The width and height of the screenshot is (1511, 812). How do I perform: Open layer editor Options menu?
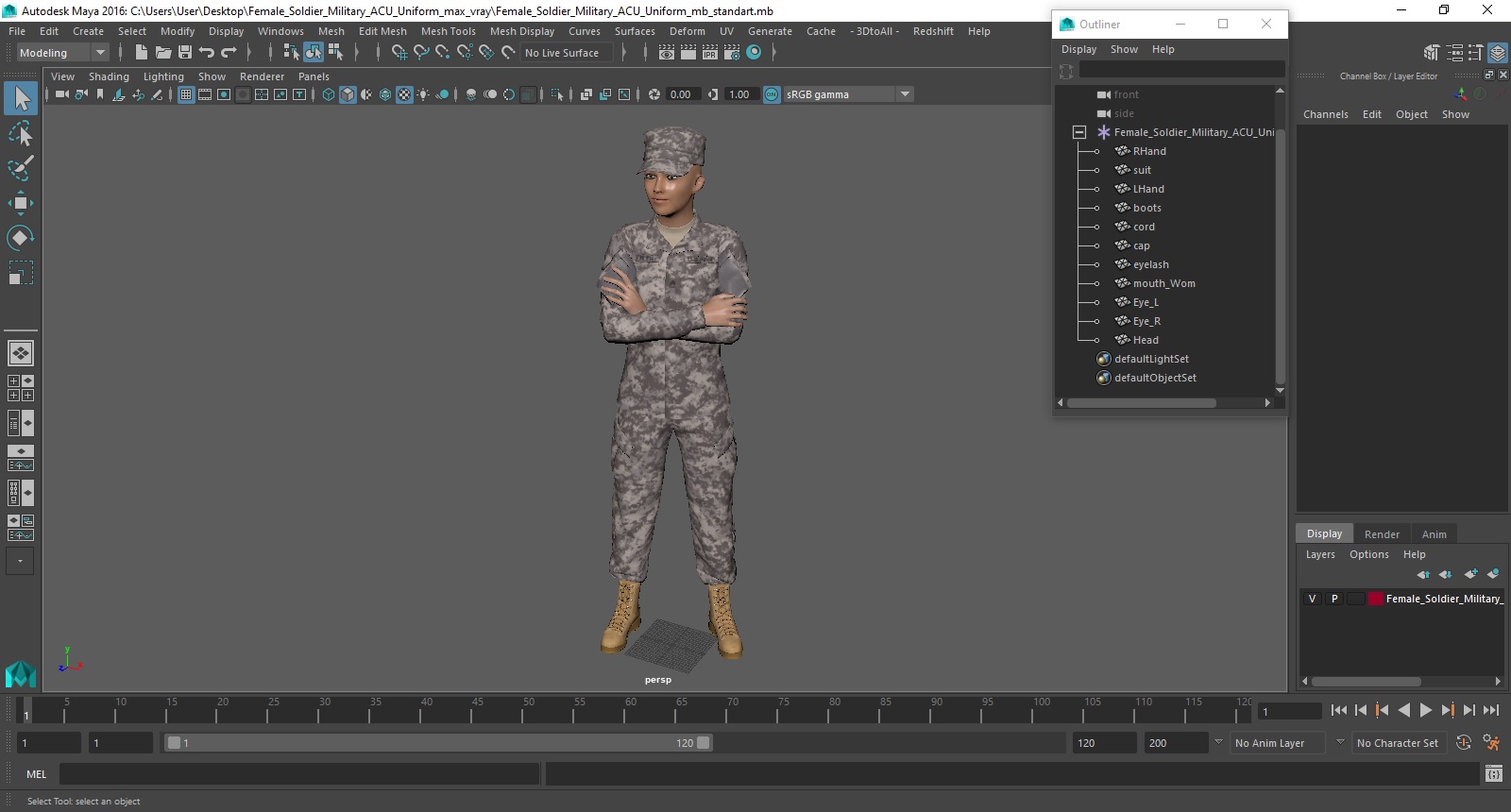1368,554
